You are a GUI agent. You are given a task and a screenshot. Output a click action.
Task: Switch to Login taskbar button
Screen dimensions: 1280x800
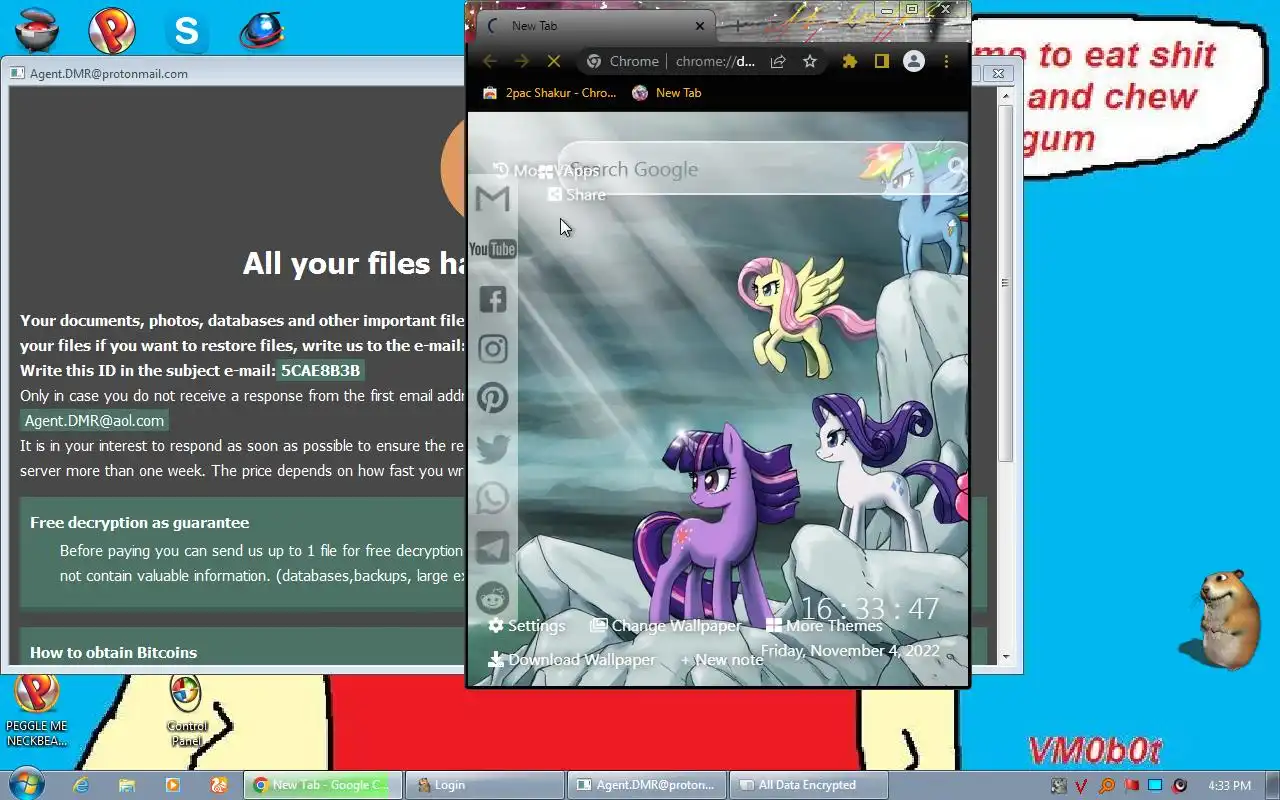pyautogui.click(x=485, y=785)
